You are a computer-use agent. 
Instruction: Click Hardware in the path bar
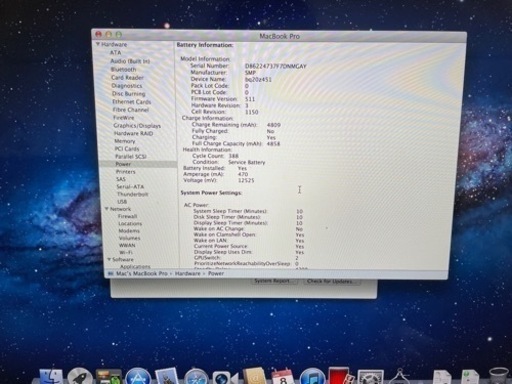(x=188, y=273)
